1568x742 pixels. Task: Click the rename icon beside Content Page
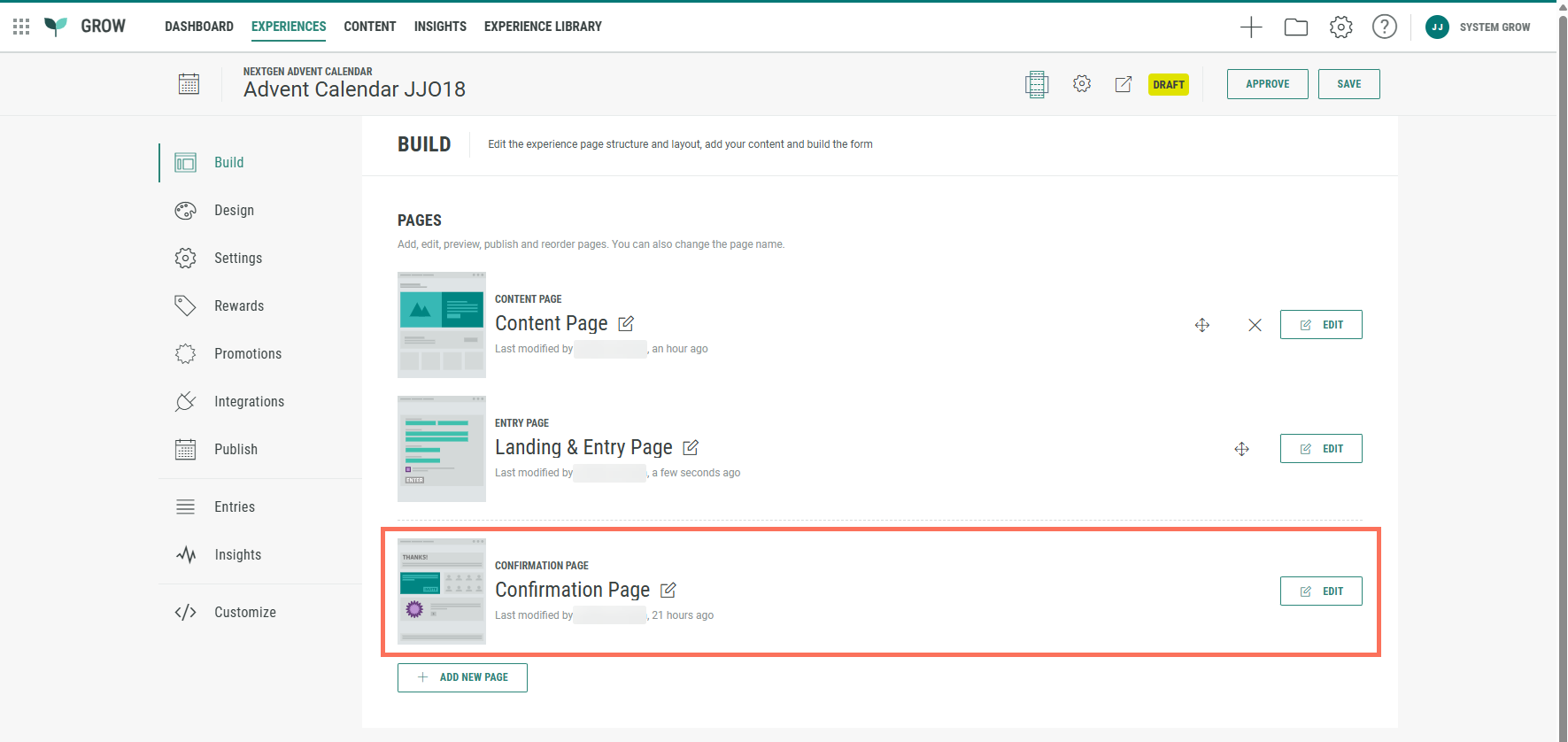click(626, 324)
